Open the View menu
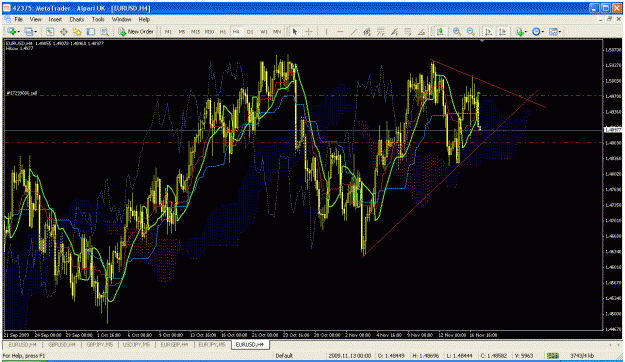Image resolution: width=625 pixels, height=362 pixels. click(35, 19)
